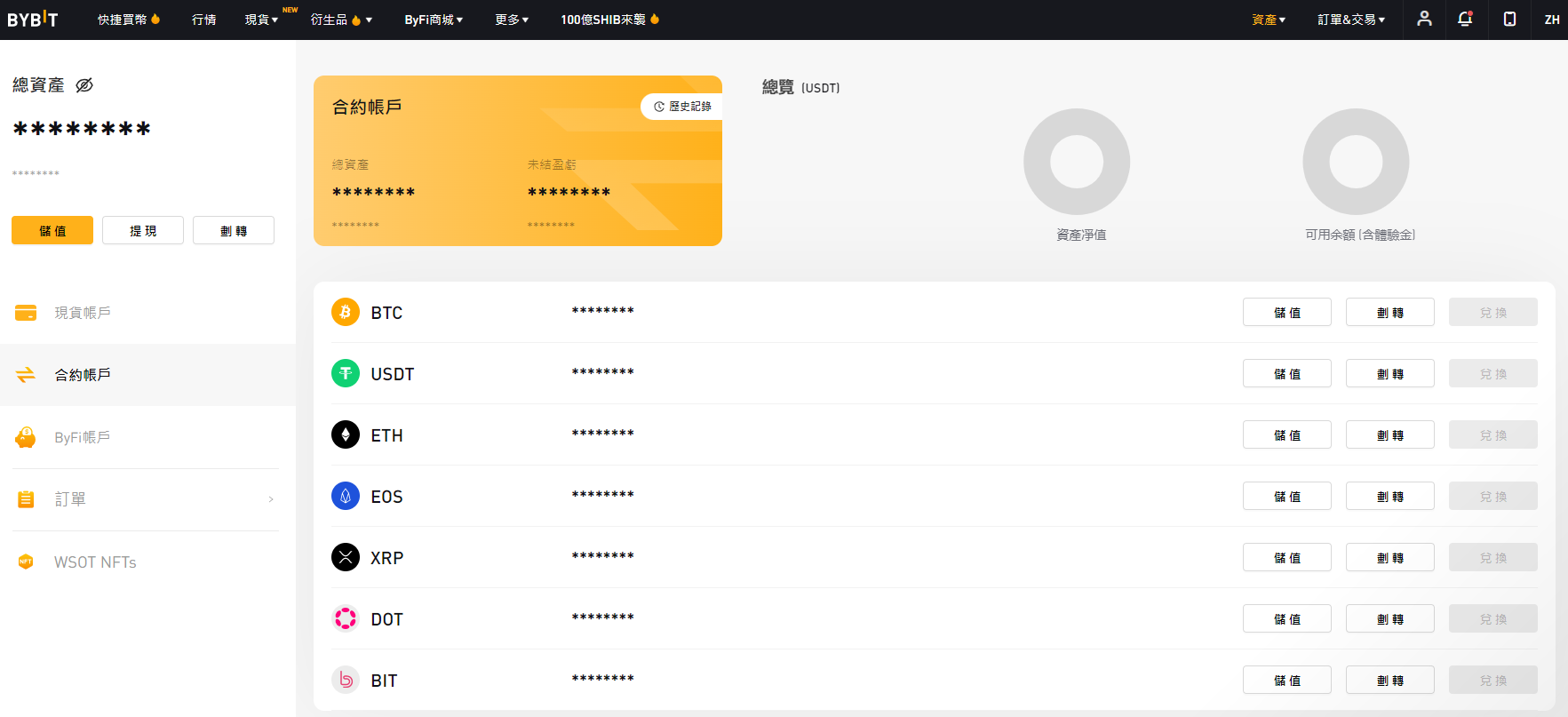
Task: Click the USDT coin icon
Action: coord(346,373)
